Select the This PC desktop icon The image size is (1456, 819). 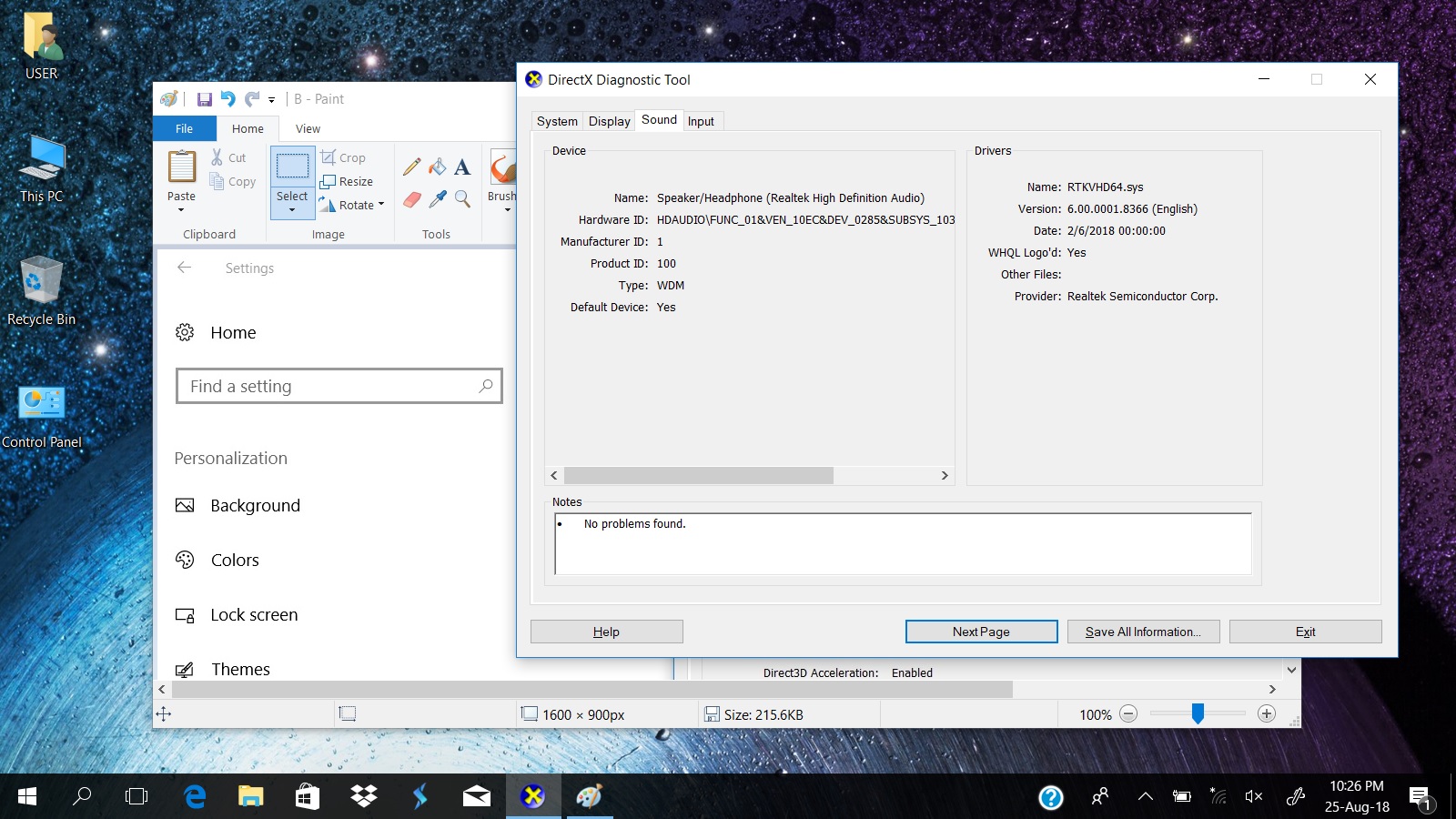click(41, 170)
